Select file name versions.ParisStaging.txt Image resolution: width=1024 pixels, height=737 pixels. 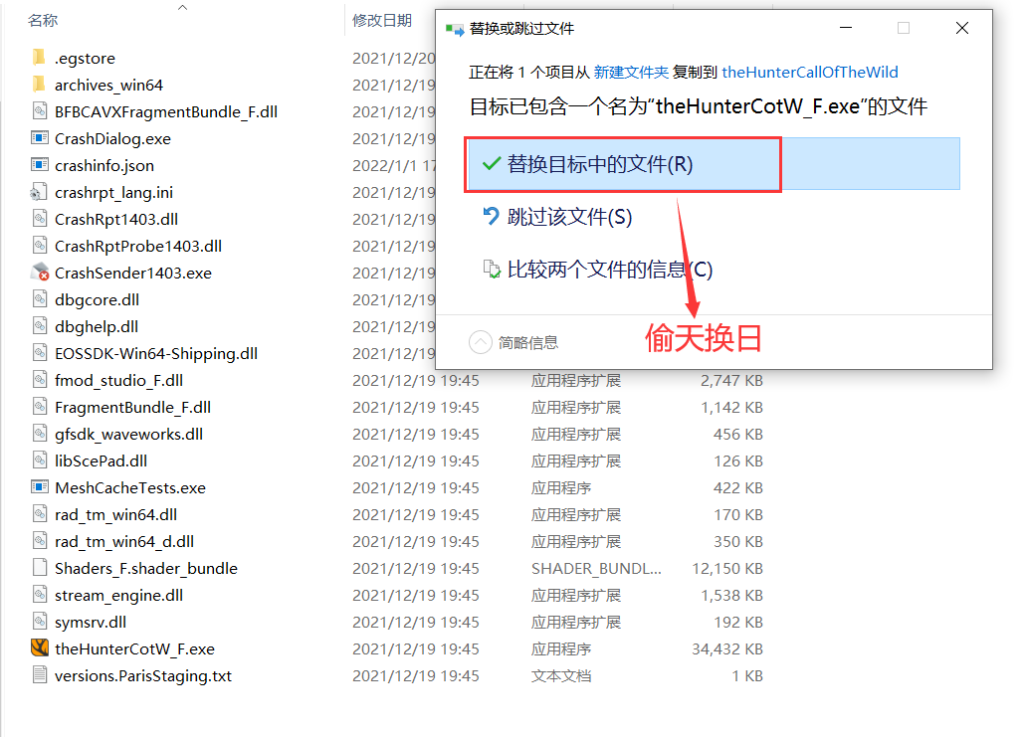coord(143,676)
